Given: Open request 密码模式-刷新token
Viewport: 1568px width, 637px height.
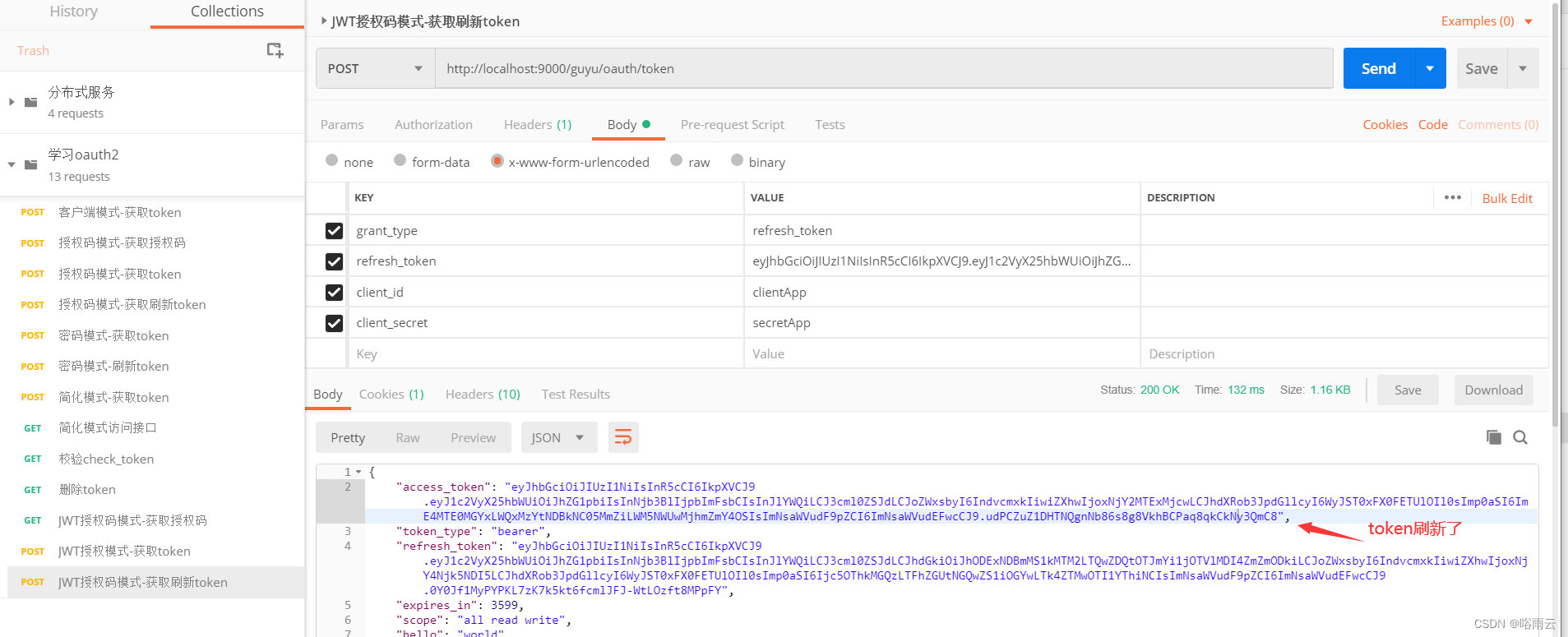Looking at the screenshot, I should click(113, 366).
